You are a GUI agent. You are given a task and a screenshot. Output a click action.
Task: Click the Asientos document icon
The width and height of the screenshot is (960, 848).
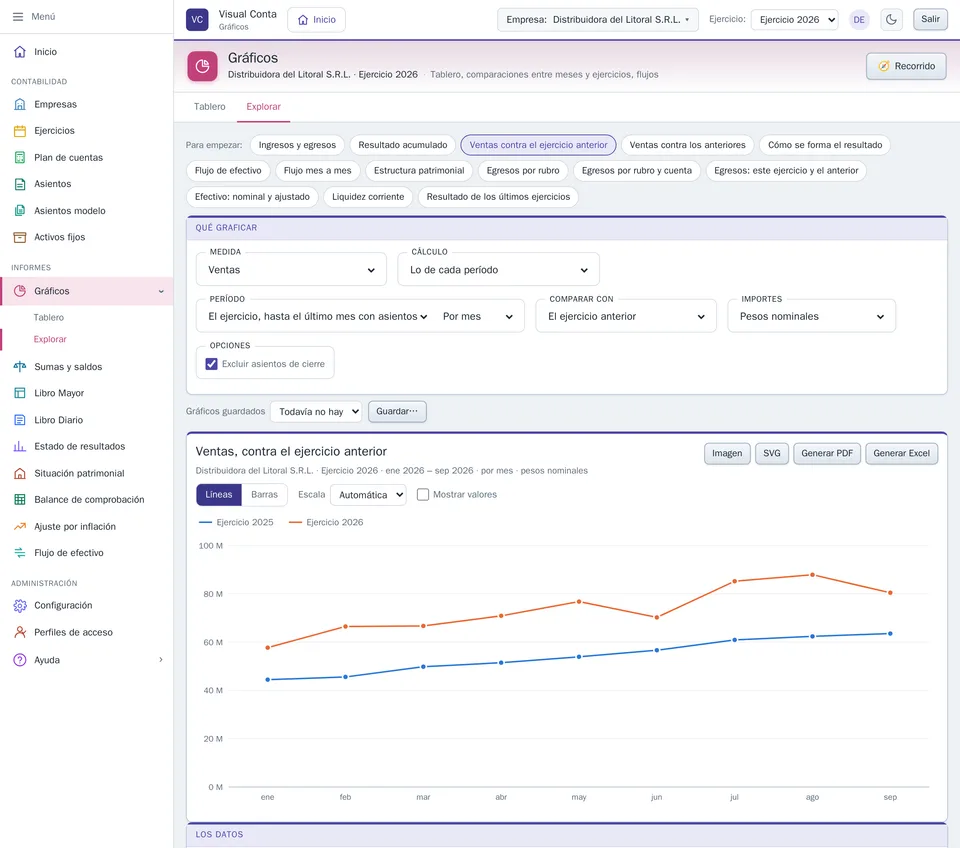pos(20,184)
